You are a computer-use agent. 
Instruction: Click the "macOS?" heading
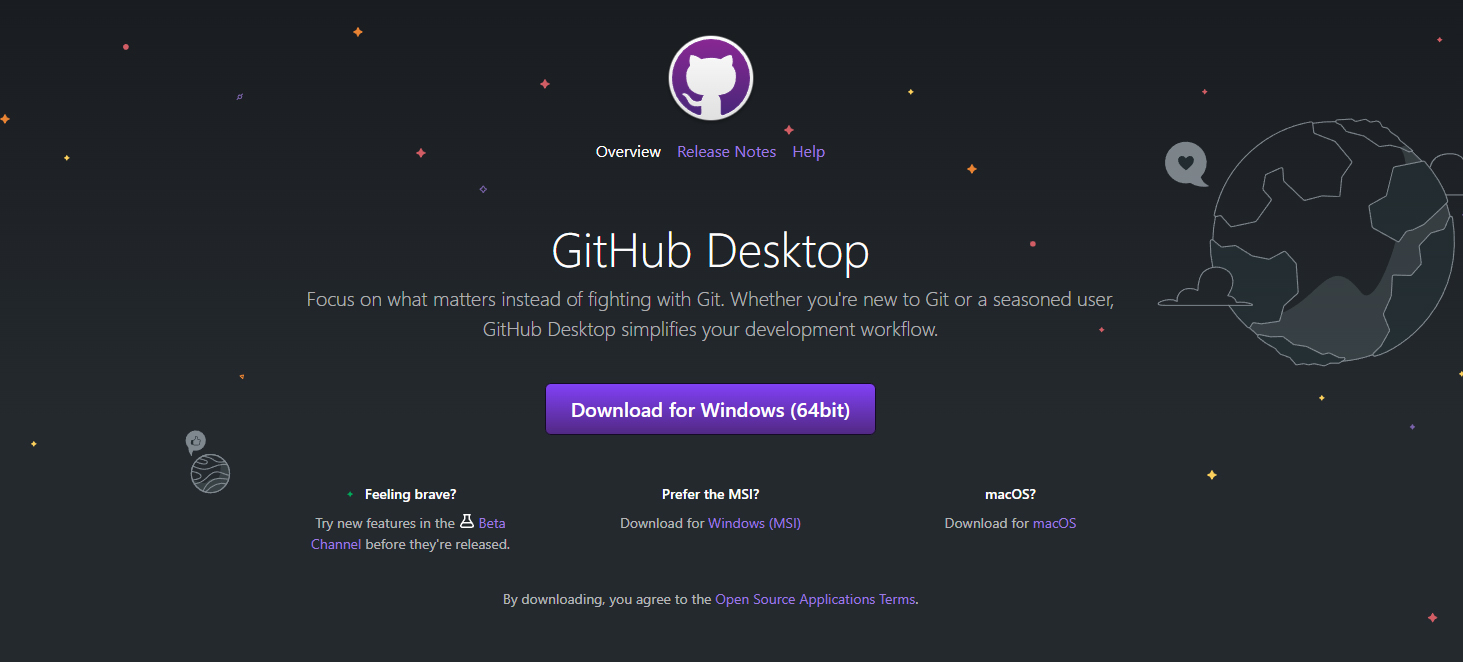tap(1010, 494)
